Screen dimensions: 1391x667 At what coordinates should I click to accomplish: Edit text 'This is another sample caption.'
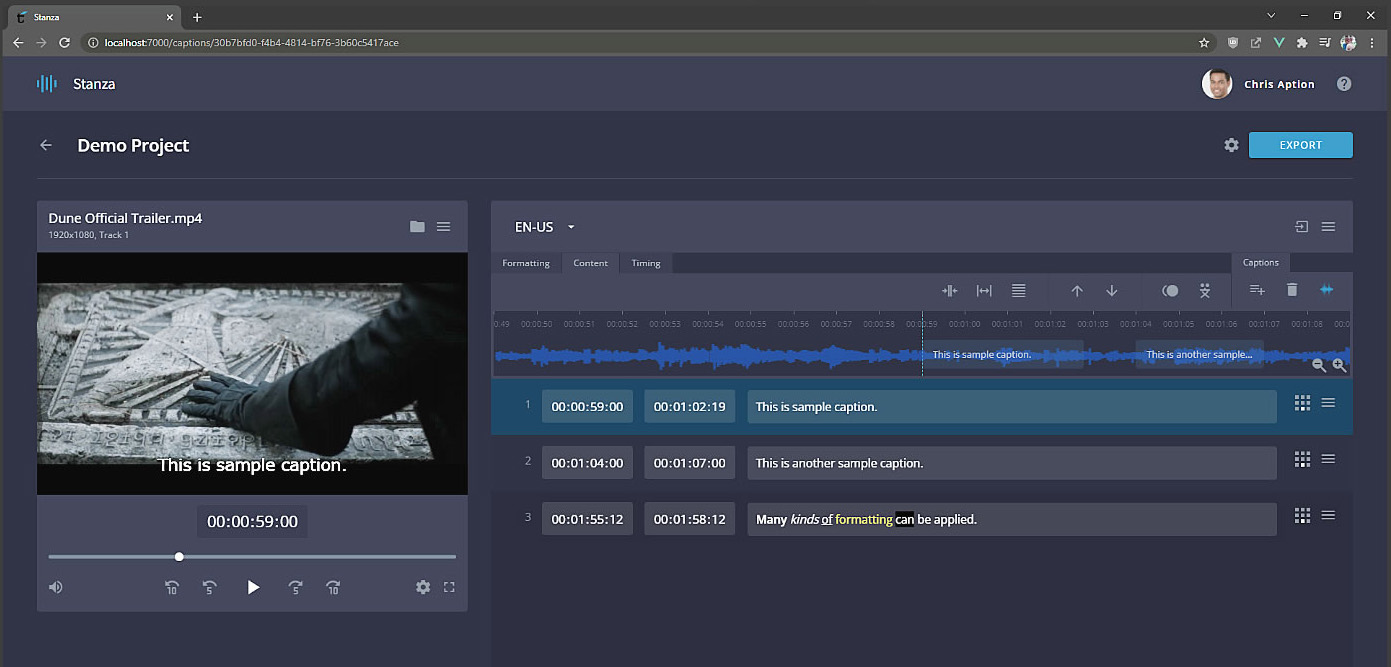[1012, 463]
